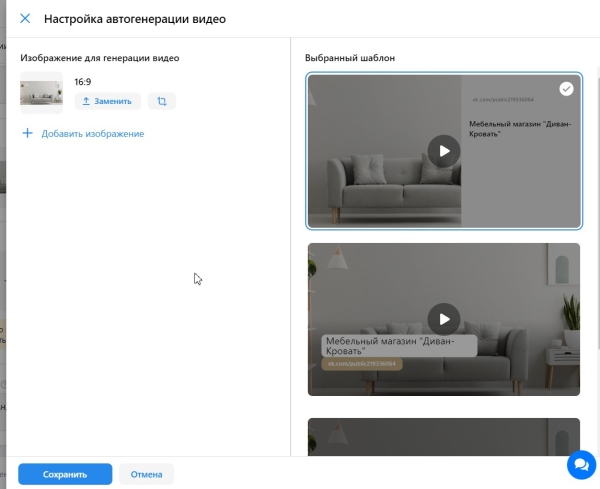Toggle the checkmark on the selected template

pyautogui.click(x=566, y=89)
